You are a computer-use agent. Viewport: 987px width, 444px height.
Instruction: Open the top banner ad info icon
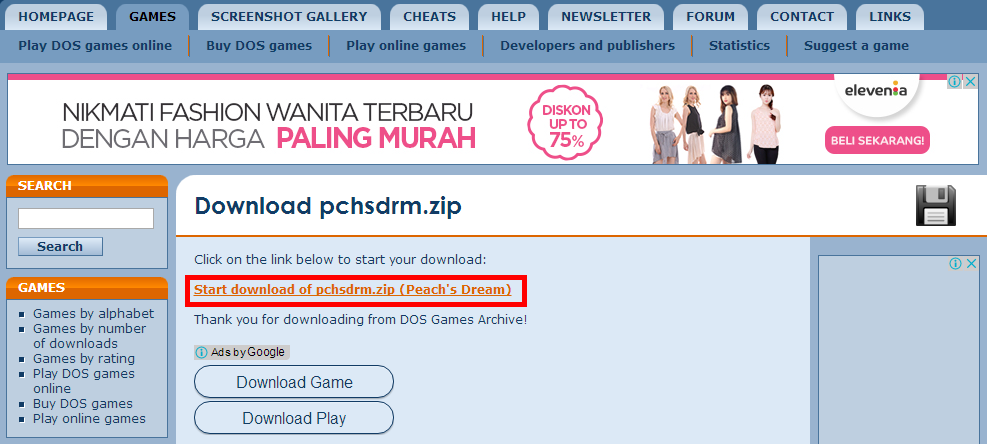coord(954,82)
